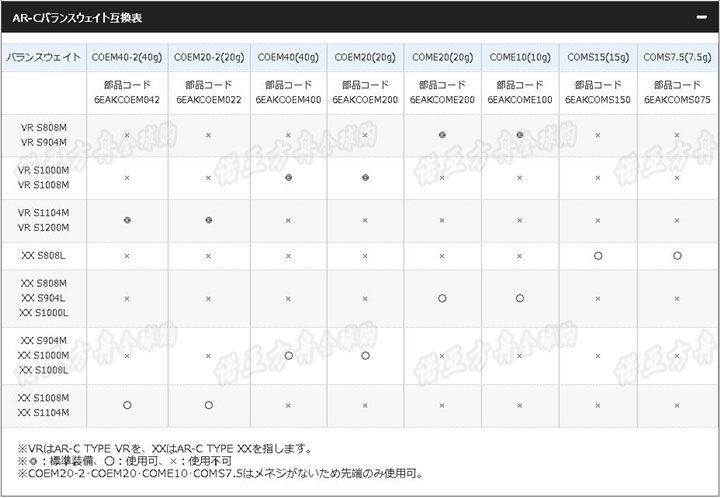Click row label XX S1000L
Viewport: 720px width, 498px height.
pyautogui.click(x=44, y=313)
